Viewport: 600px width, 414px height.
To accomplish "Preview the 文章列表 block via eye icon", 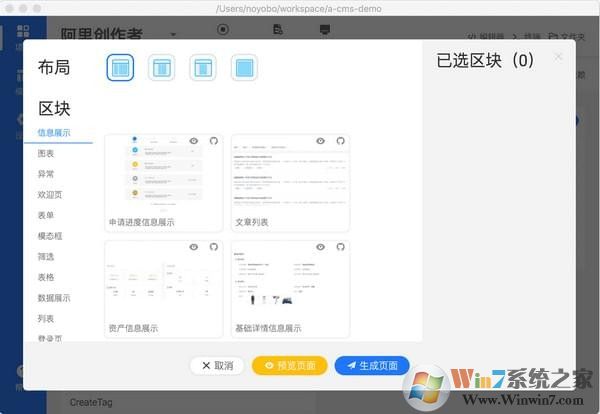I will tap(321, 141).
